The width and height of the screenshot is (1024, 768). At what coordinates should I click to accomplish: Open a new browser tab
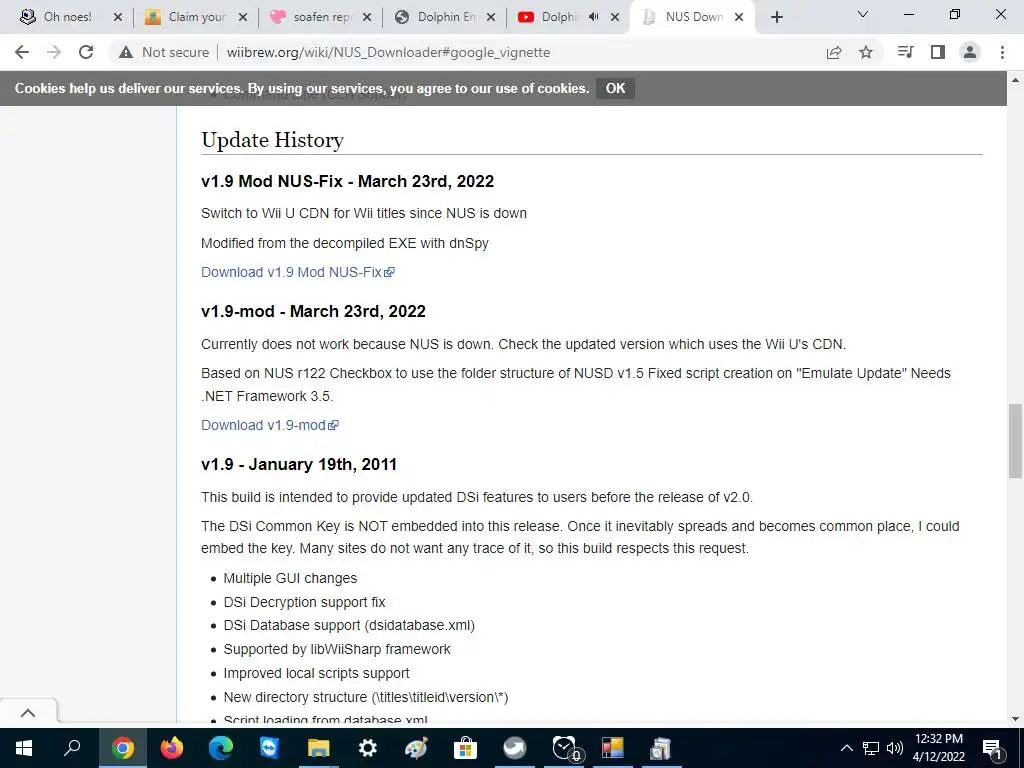point(776,18)
